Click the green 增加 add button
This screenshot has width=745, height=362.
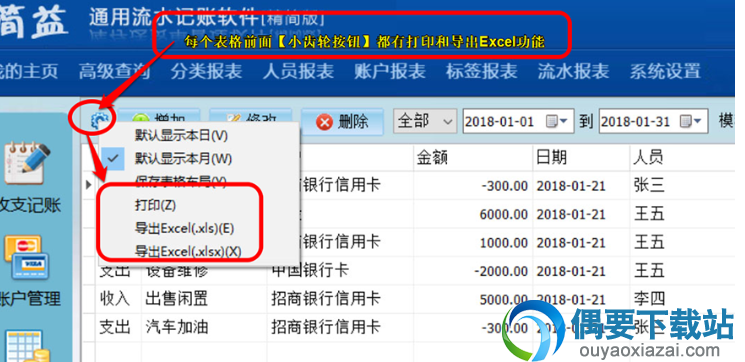tap(159, 115)
